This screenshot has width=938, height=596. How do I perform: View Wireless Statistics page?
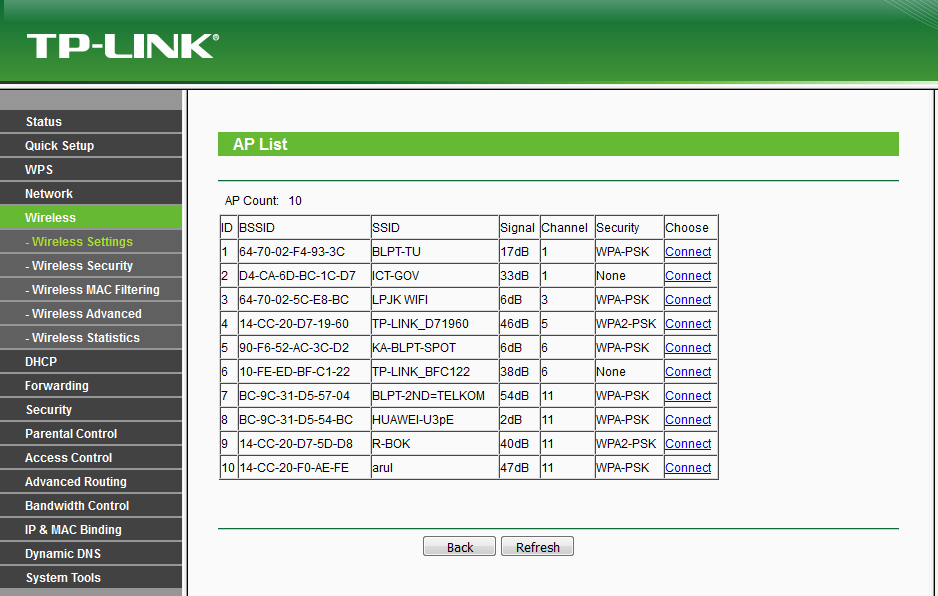(x=91, y=337)
